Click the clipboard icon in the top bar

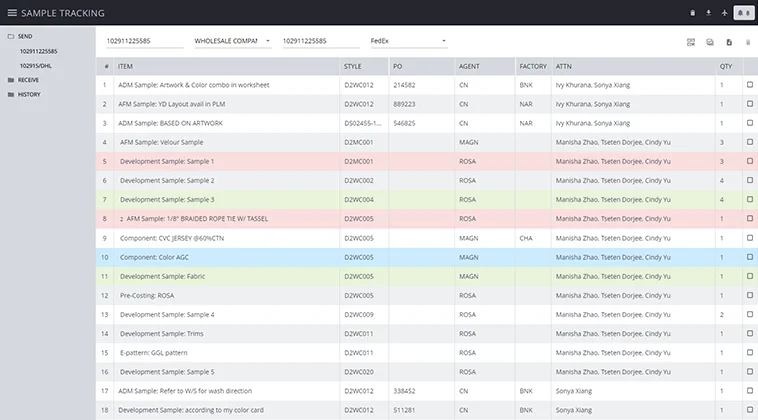tap(692, 13)
